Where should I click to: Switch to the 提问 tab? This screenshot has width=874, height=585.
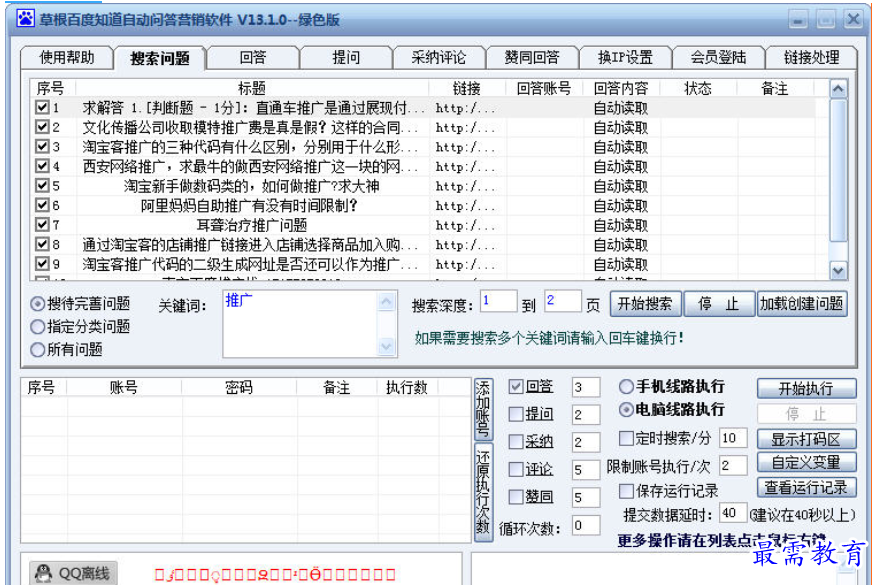pyautogui.click(x=346, y=57)
